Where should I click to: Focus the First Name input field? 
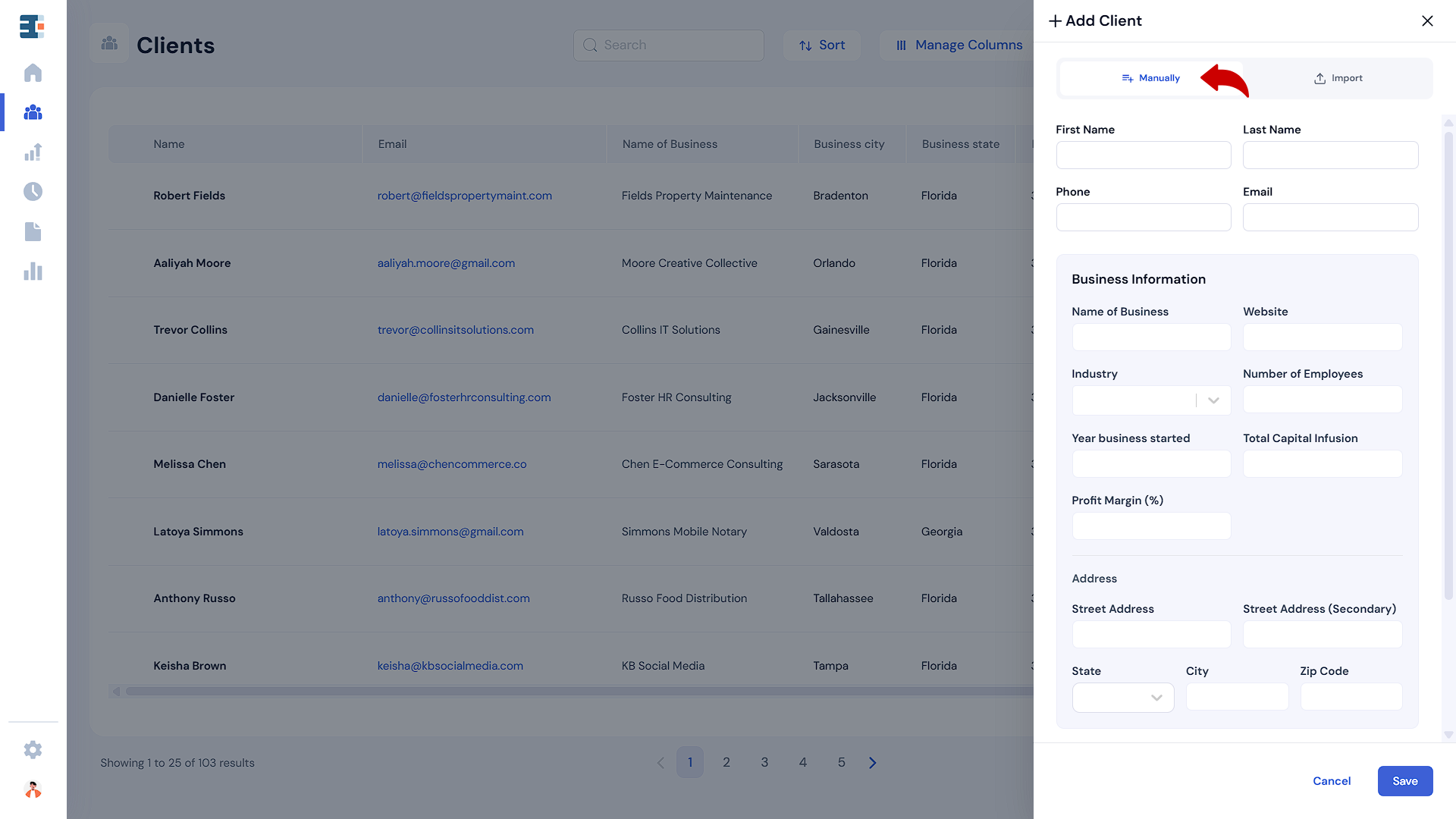1143,155
